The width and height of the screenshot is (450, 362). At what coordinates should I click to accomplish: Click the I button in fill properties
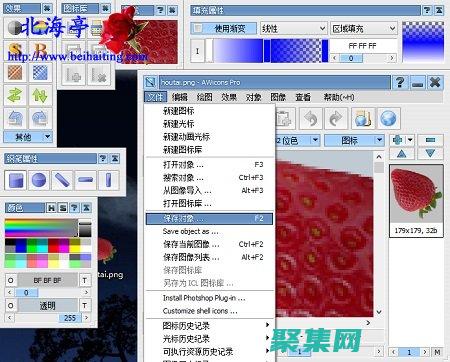point(197,51)
